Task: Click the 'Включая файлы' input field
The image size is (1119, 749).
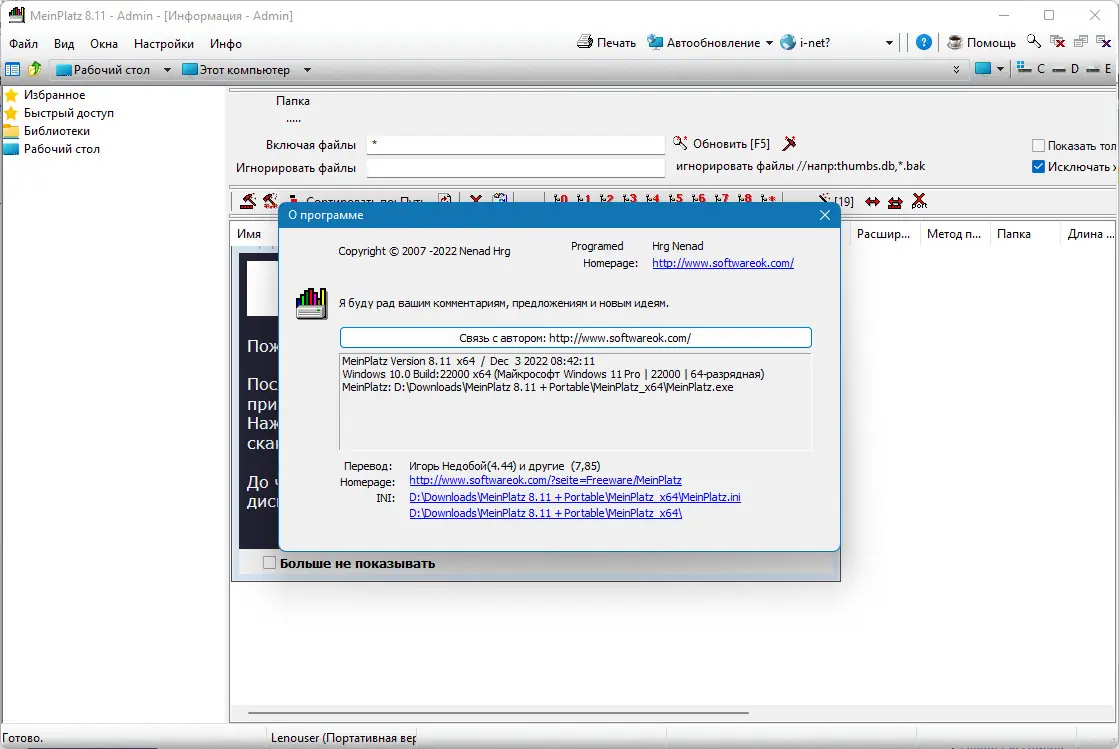Action: pyautogui.click(x=515, y=145)
